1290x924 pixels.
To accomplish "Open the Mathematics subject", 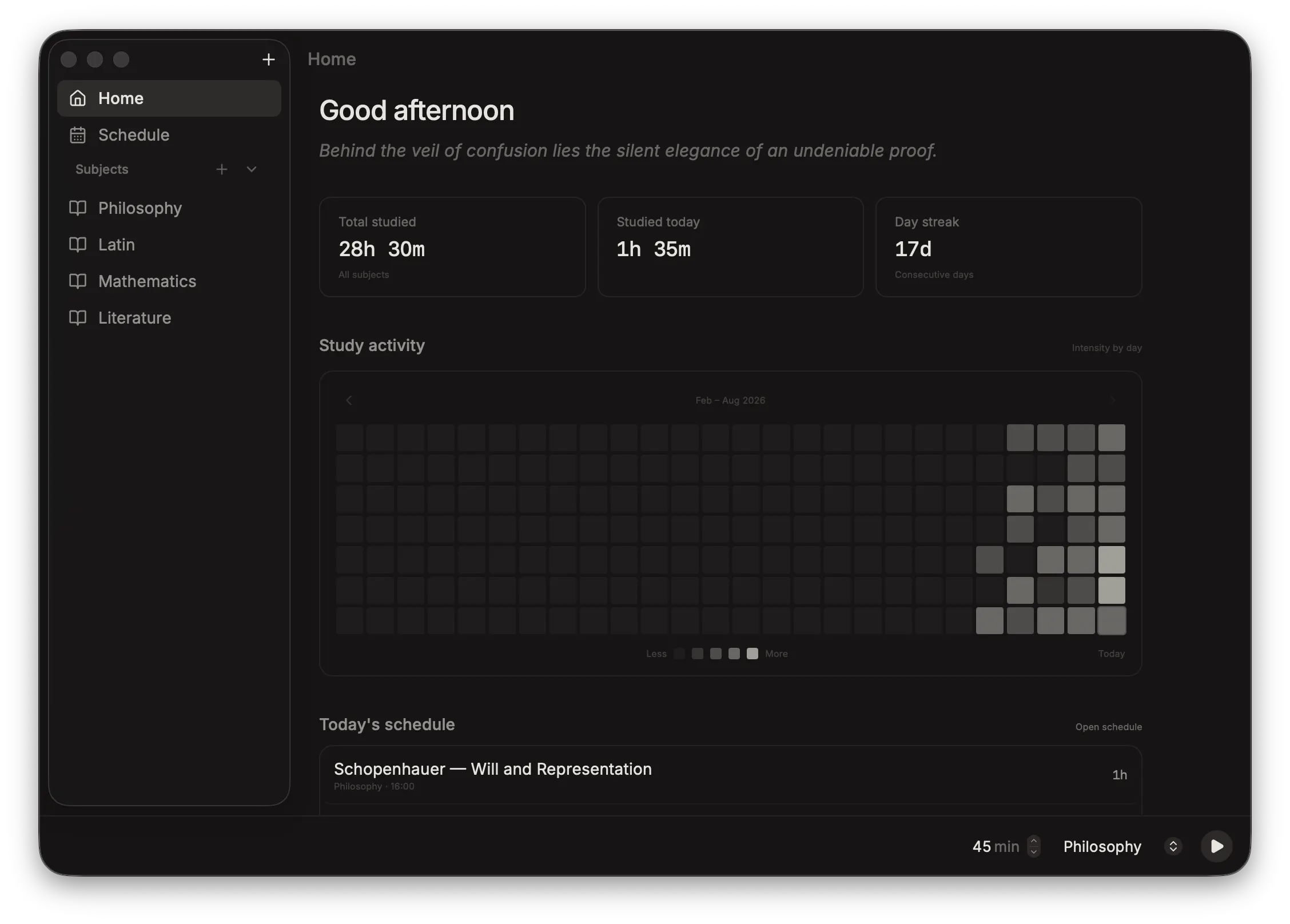I will click(169, 281).
